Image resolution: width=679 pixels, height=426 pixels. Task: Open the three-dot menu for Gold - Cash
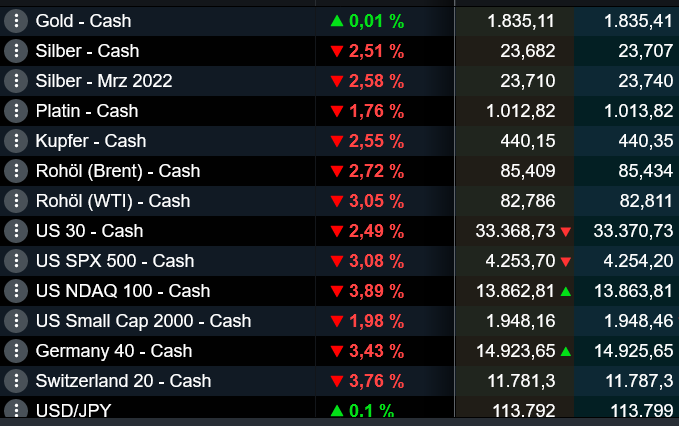(15, 21)
